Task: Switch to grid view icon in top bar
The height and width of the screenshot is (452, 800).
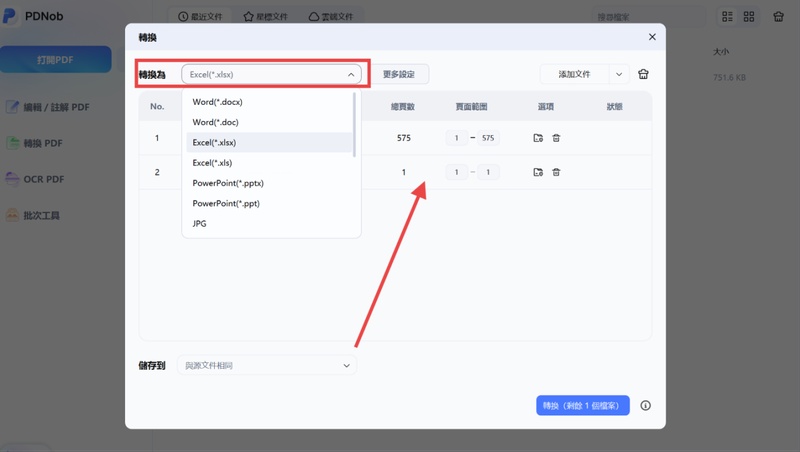Action: (748, 16)
